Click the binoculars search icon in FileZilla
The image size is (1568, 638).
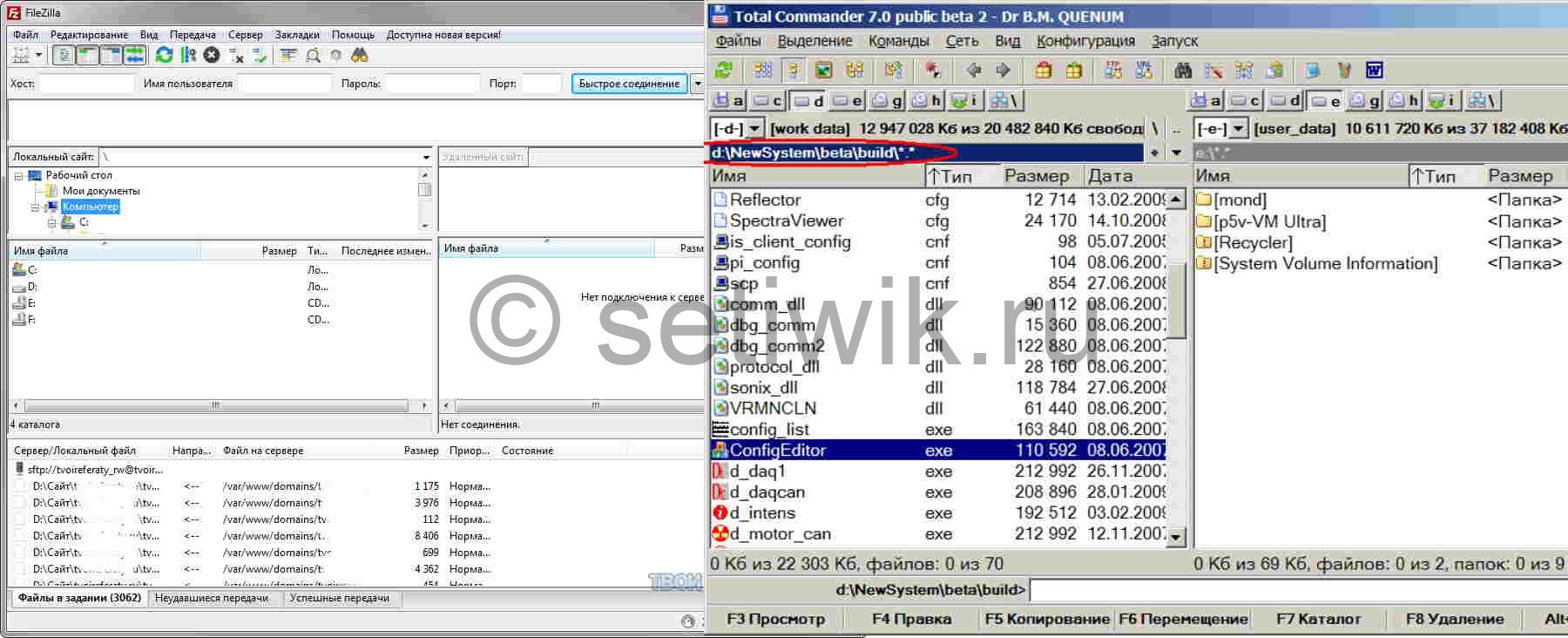tap(360, 55)
